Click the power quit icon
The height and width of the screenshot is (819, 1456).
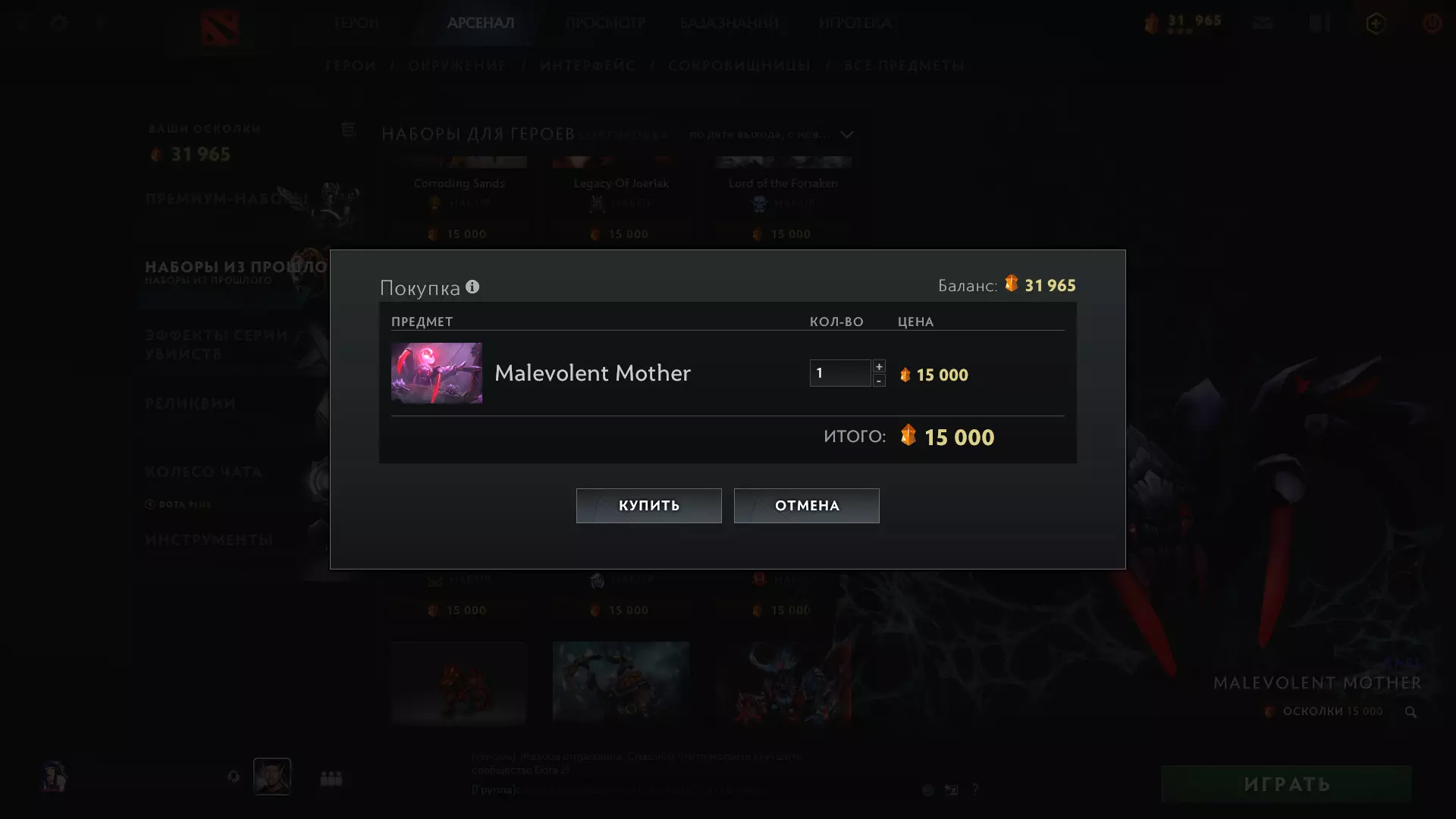[x=1432, y=23]
